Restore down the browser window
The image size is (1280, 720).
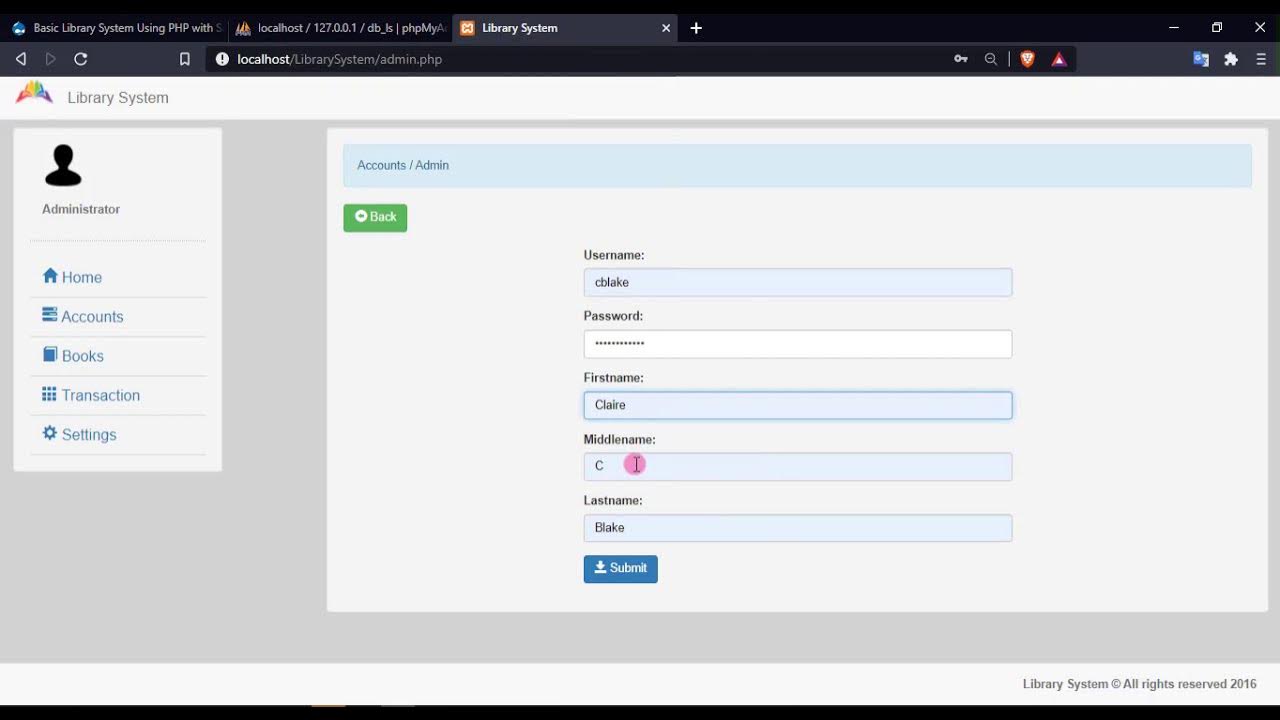[x=1217, y=28]
